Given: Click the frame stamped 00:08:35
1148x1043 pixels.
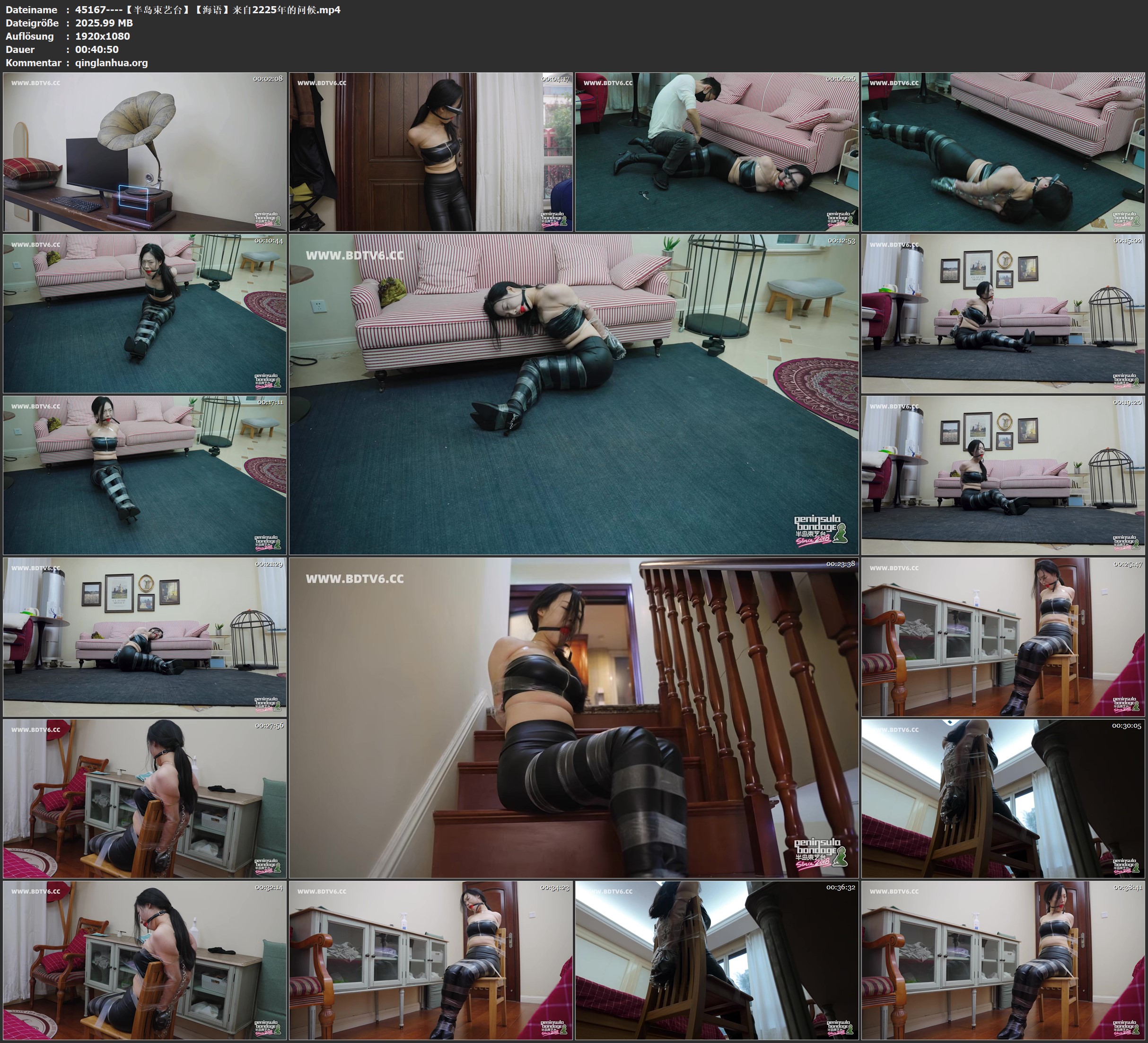Looking at the screenshot, I should pos(1003,151).
